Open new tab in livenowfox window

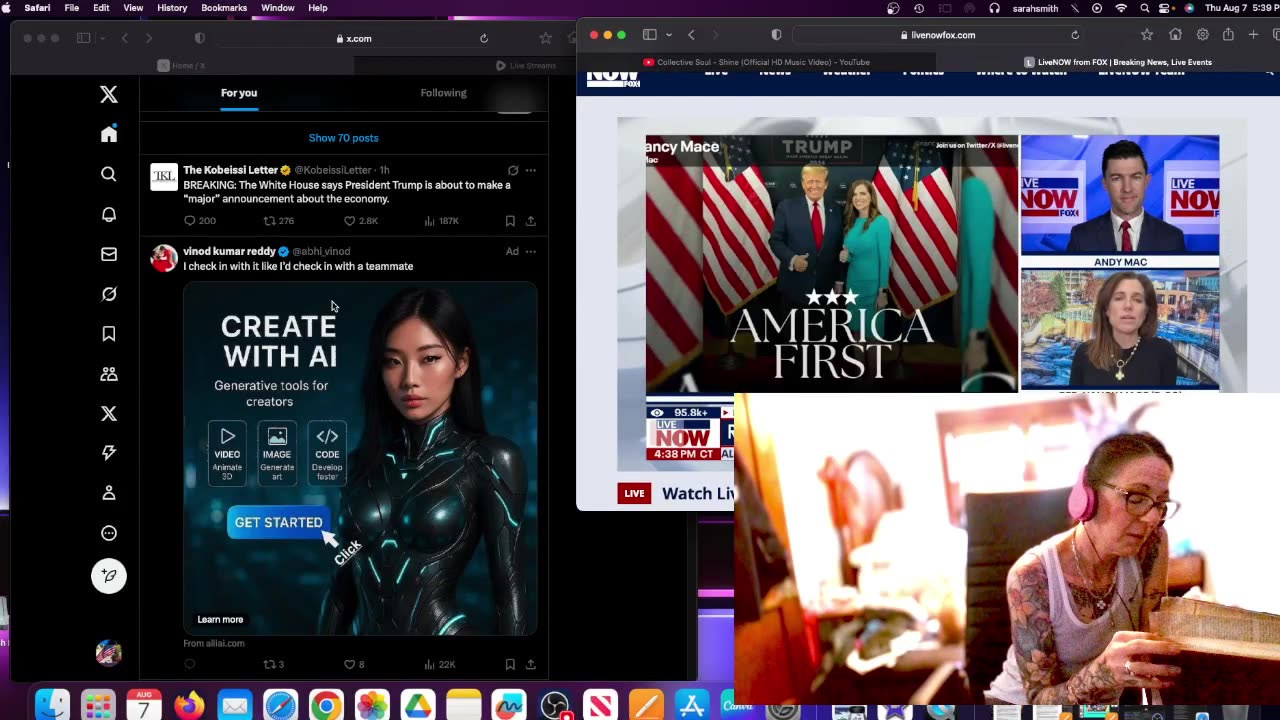coord(1253,35)
